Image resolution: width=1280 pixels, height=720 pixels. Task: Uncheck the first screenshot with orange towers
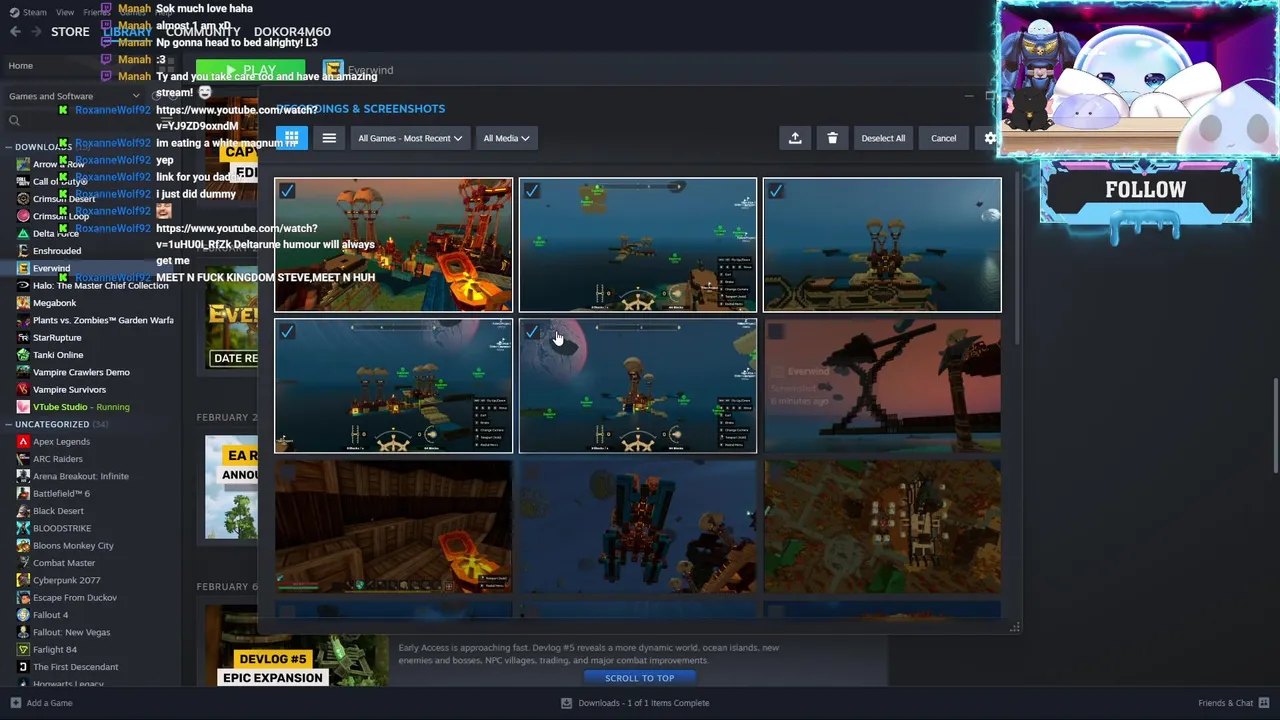[287, 191]
